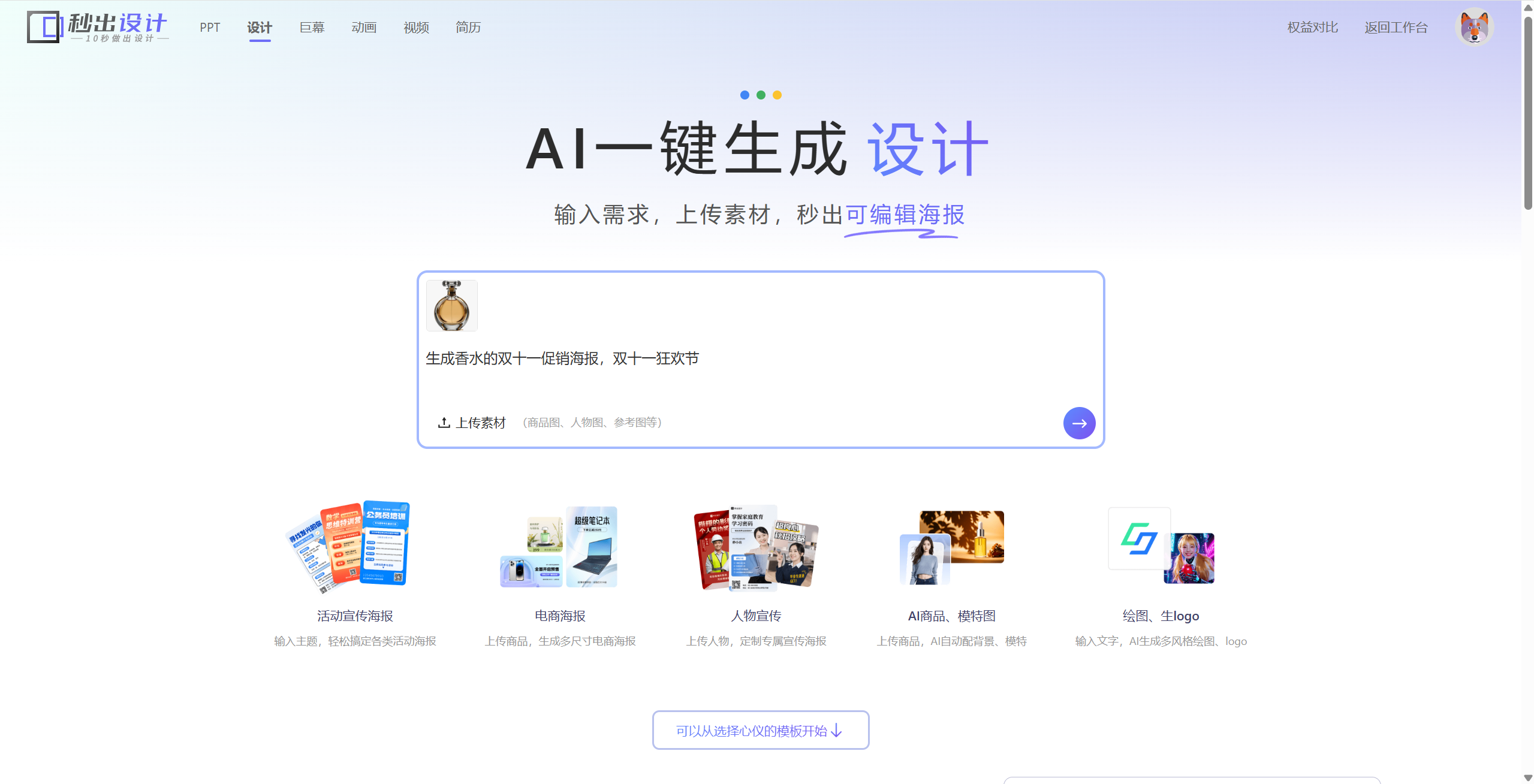Open the AI商品、模特图 illustration
This screenshot has height=784, width=1534.
pyautogui.click(x=951, y=547)
